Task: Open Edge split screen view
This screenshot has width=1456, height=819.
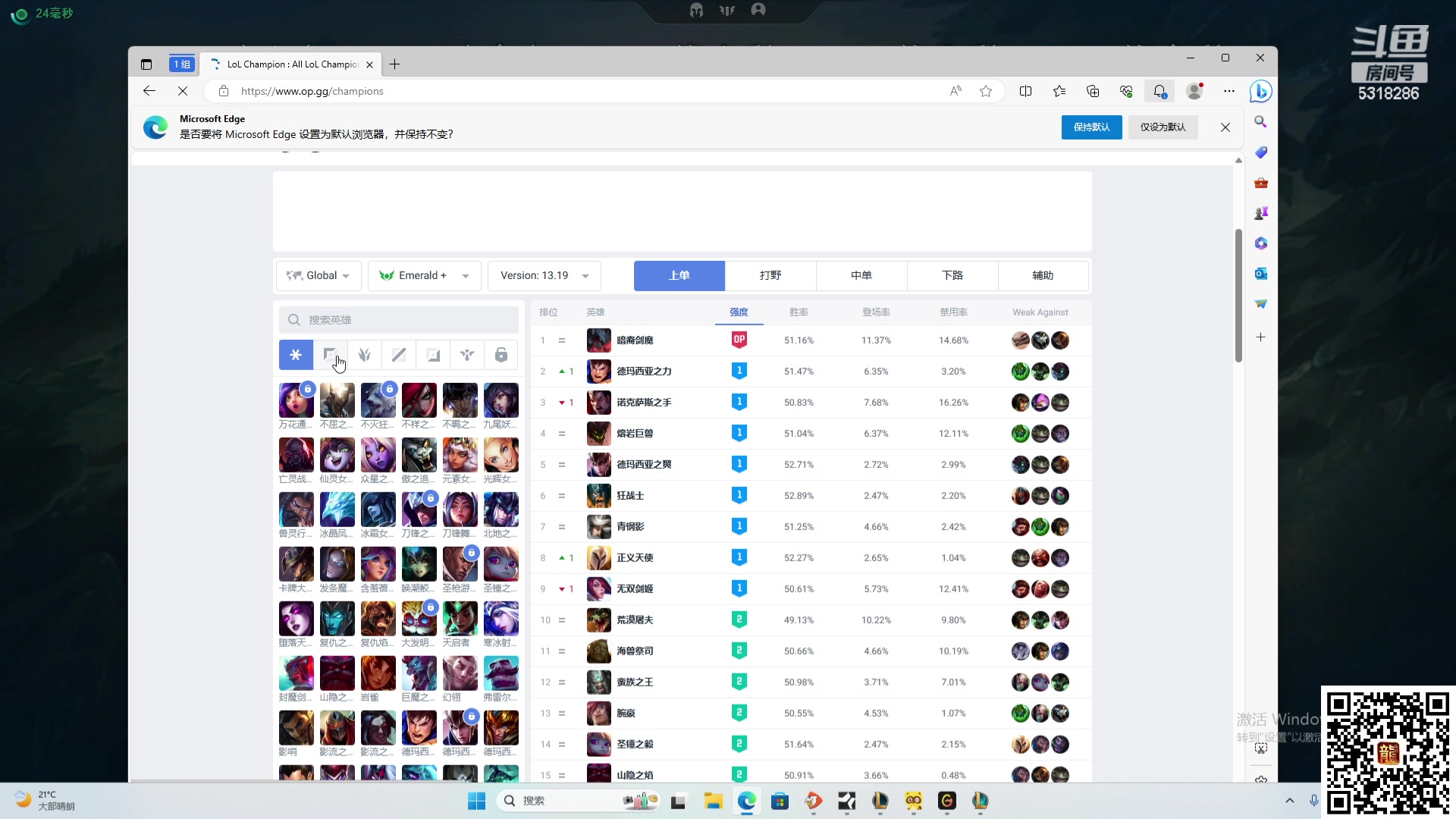Action: [x=1025, y=91]
